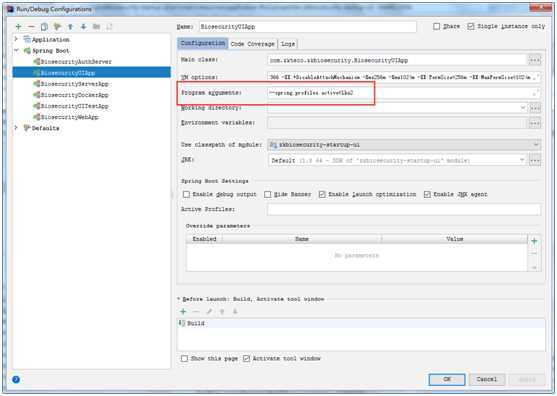Toggle the Share checkbox

437,26
